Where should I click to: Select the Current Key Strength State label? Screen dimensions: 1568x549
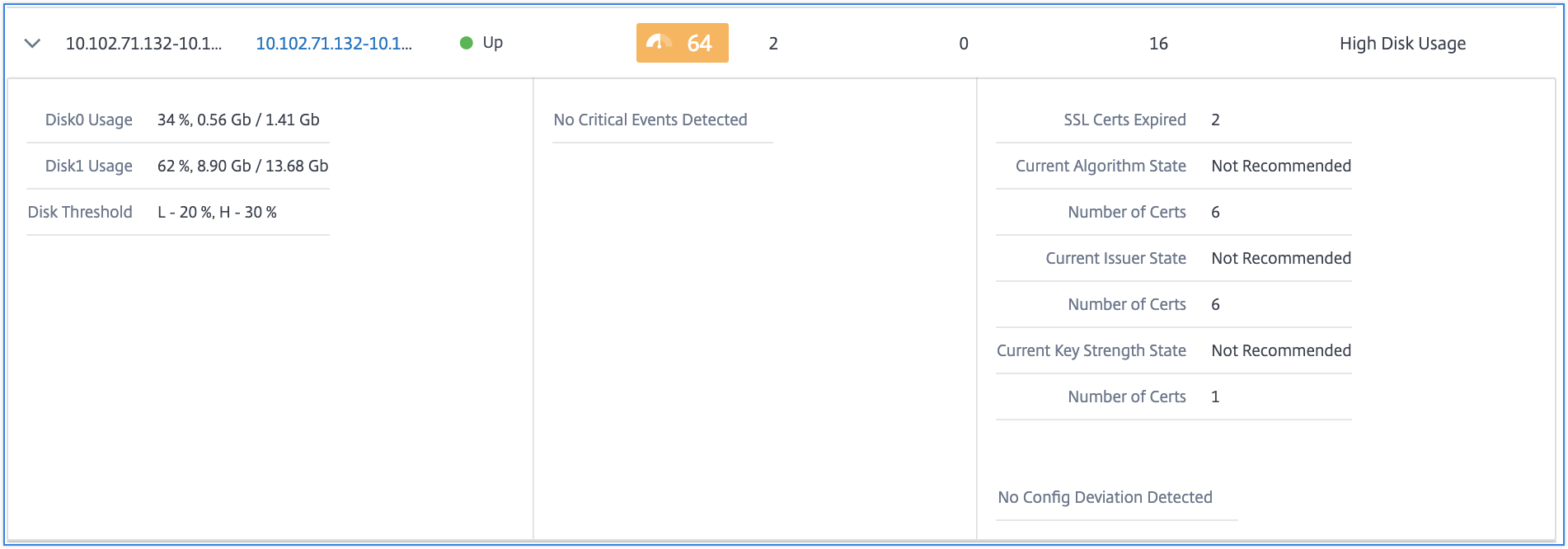click(x=1091, y=350)
